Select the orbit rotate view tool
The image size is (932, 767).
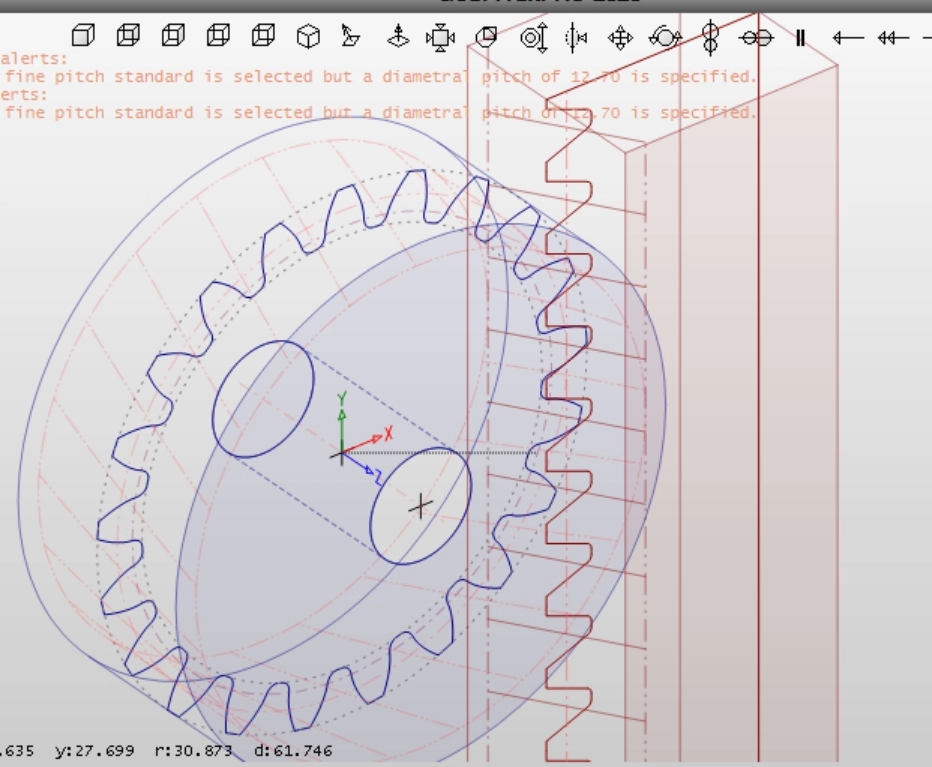pos(665,38)
